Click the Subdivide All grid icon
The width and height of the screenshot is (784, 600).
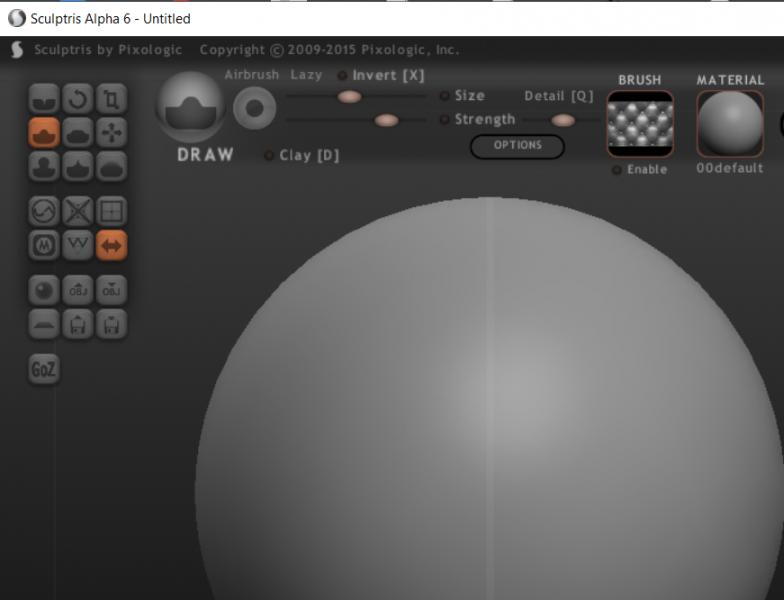coord(112,211)
